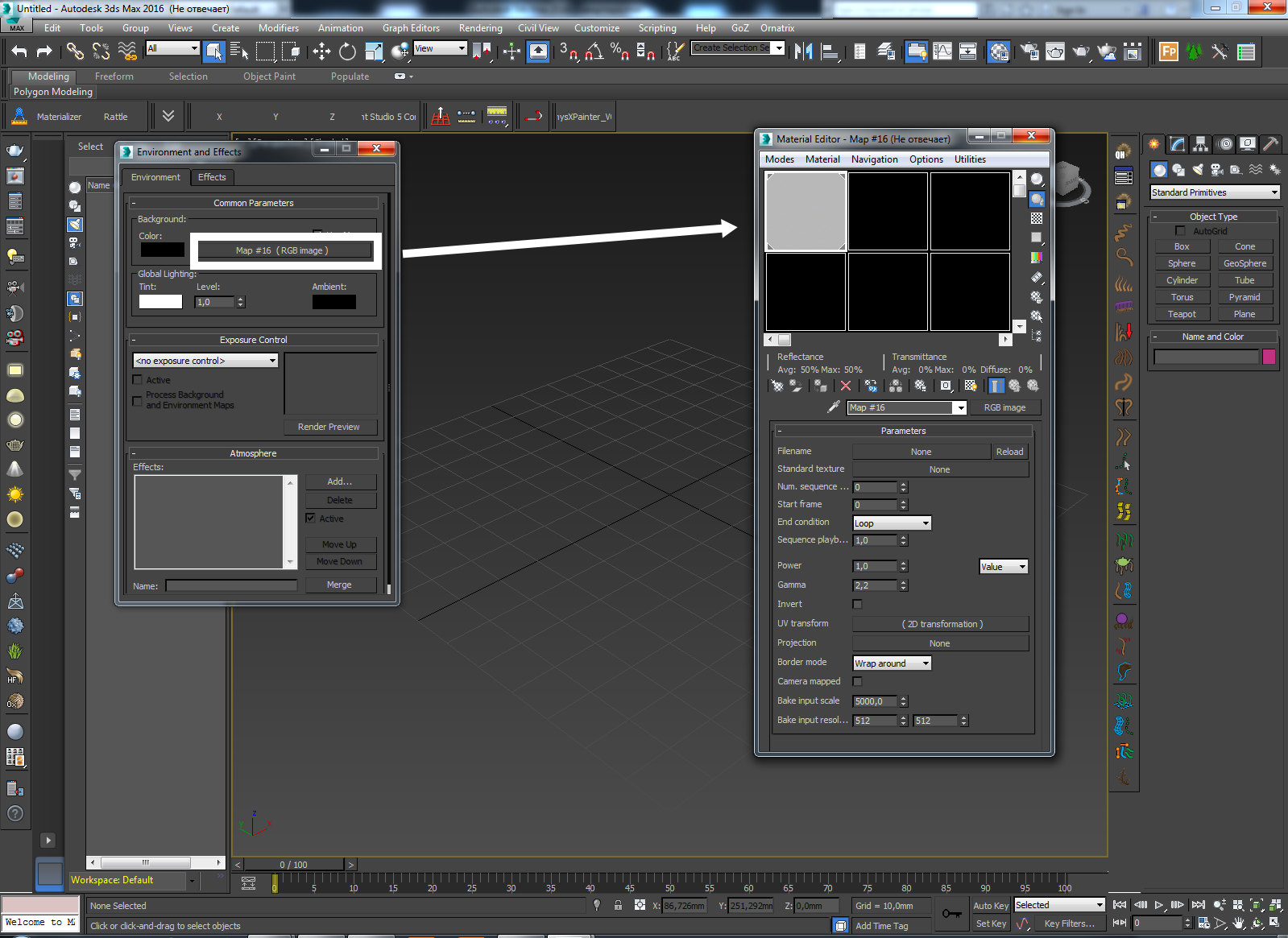
Task: Click the Redo arrow icon
Action: (x=44, y=52)
